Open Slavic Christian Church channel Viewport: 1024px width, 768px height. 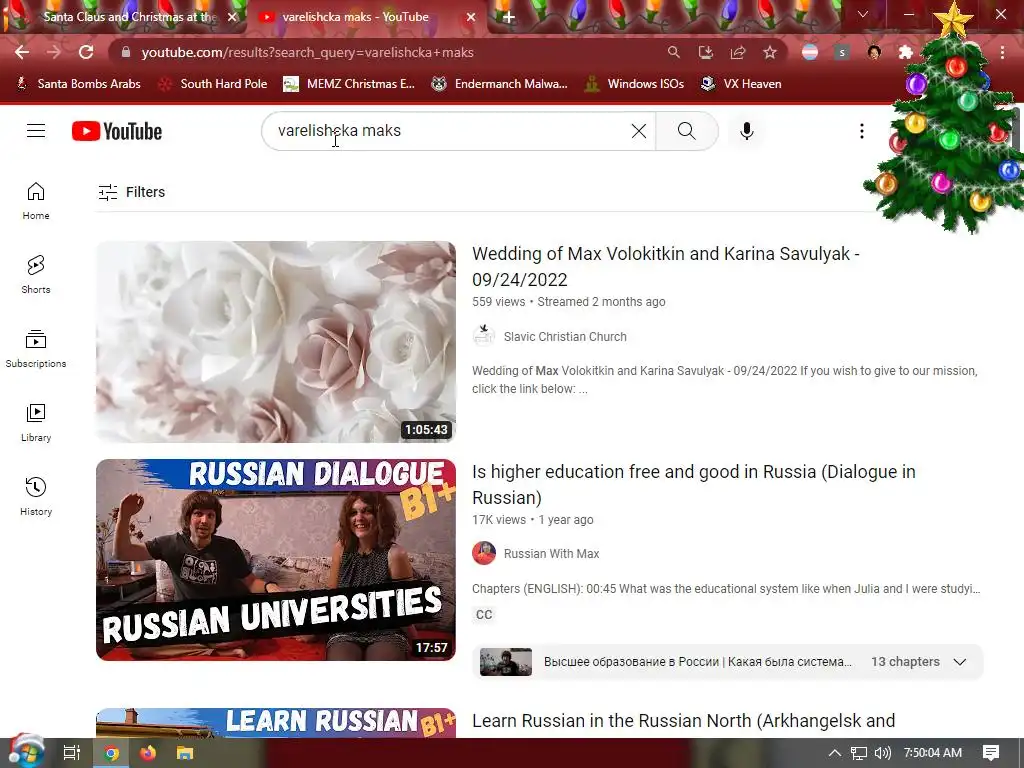565,336
